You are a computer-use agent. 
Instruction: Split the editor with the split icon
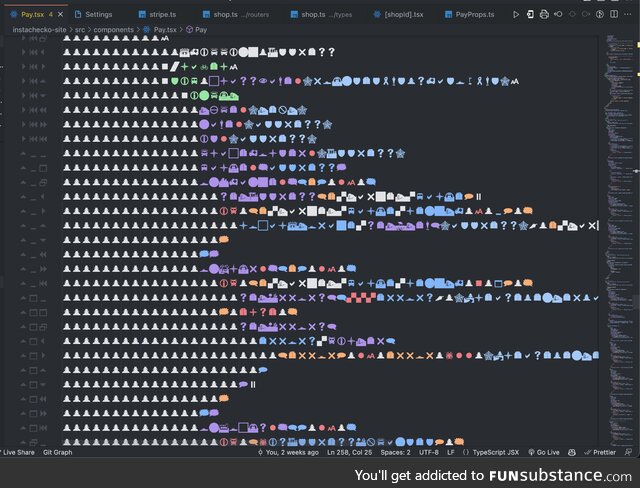pyautogui.click(x=613, y=15)
